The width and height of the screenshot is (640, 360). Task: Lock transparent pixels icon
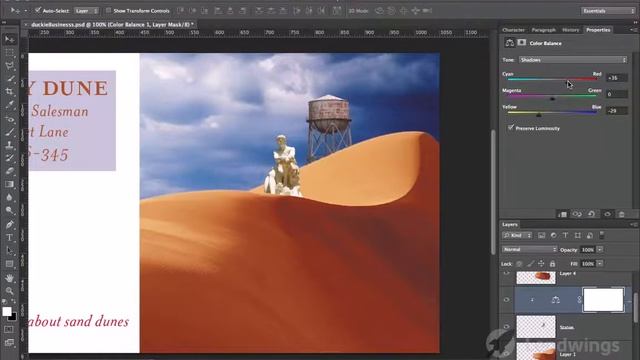pyautogui.click(x=519, y=264)
